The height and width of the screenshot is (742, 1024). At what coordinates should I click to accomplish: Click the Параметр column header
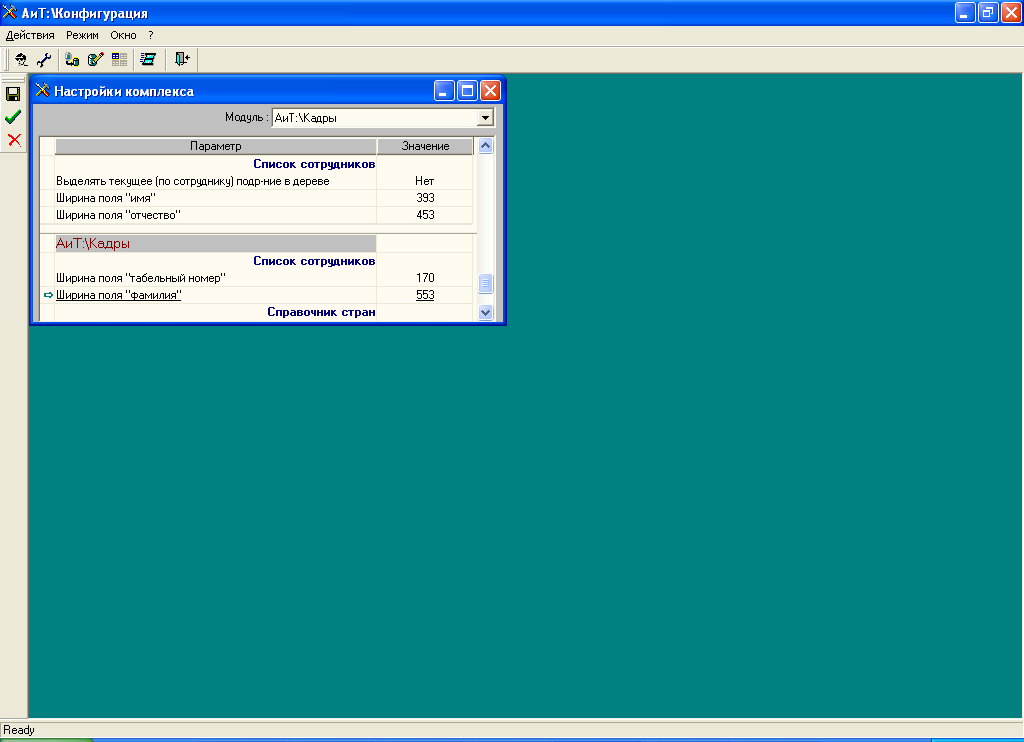pos(216,146)
